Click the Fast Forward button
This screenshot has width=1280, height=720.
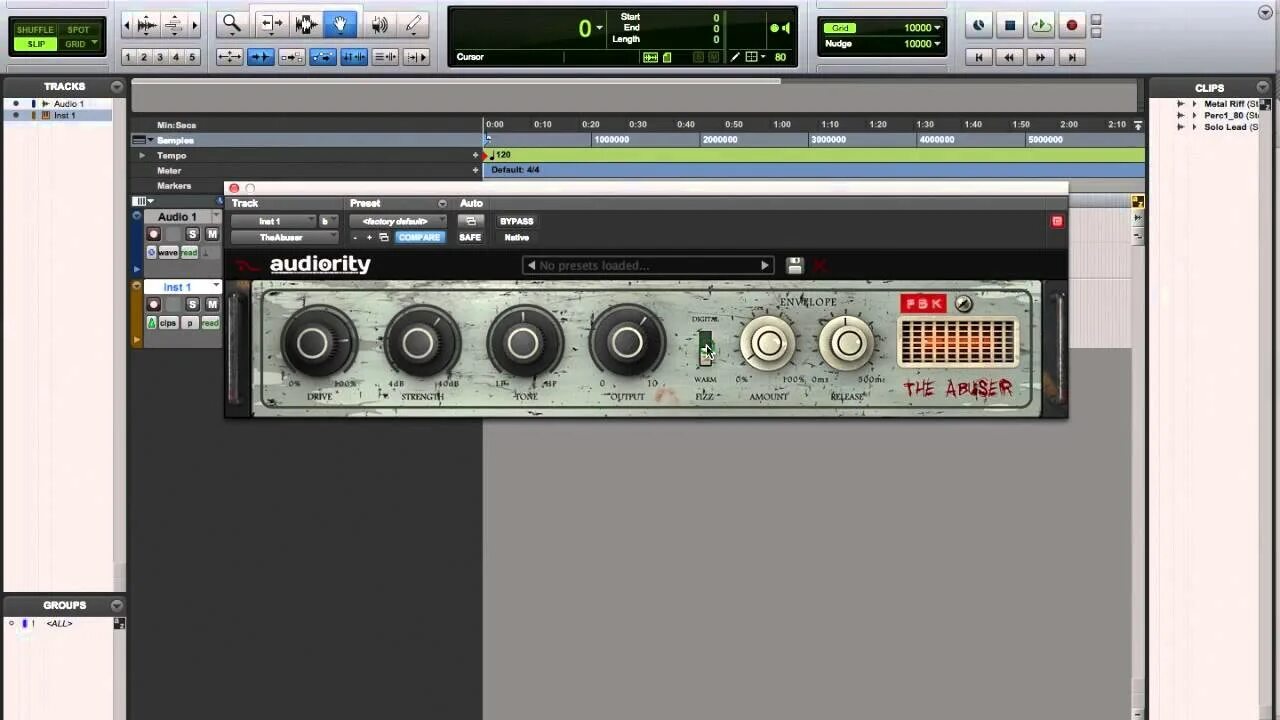pos(1041,58)
